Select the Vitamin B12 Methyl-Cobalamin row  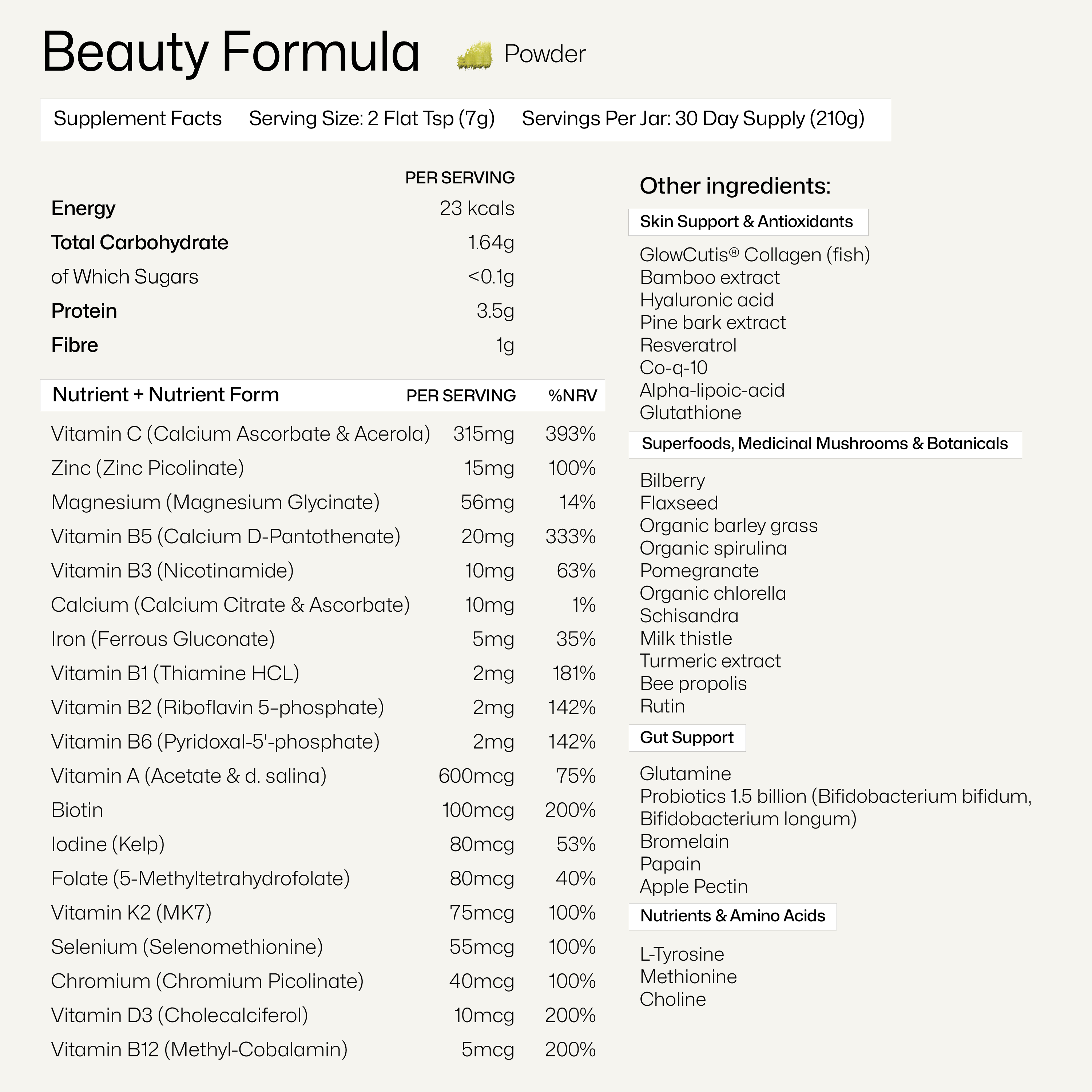pos(199,1050)
